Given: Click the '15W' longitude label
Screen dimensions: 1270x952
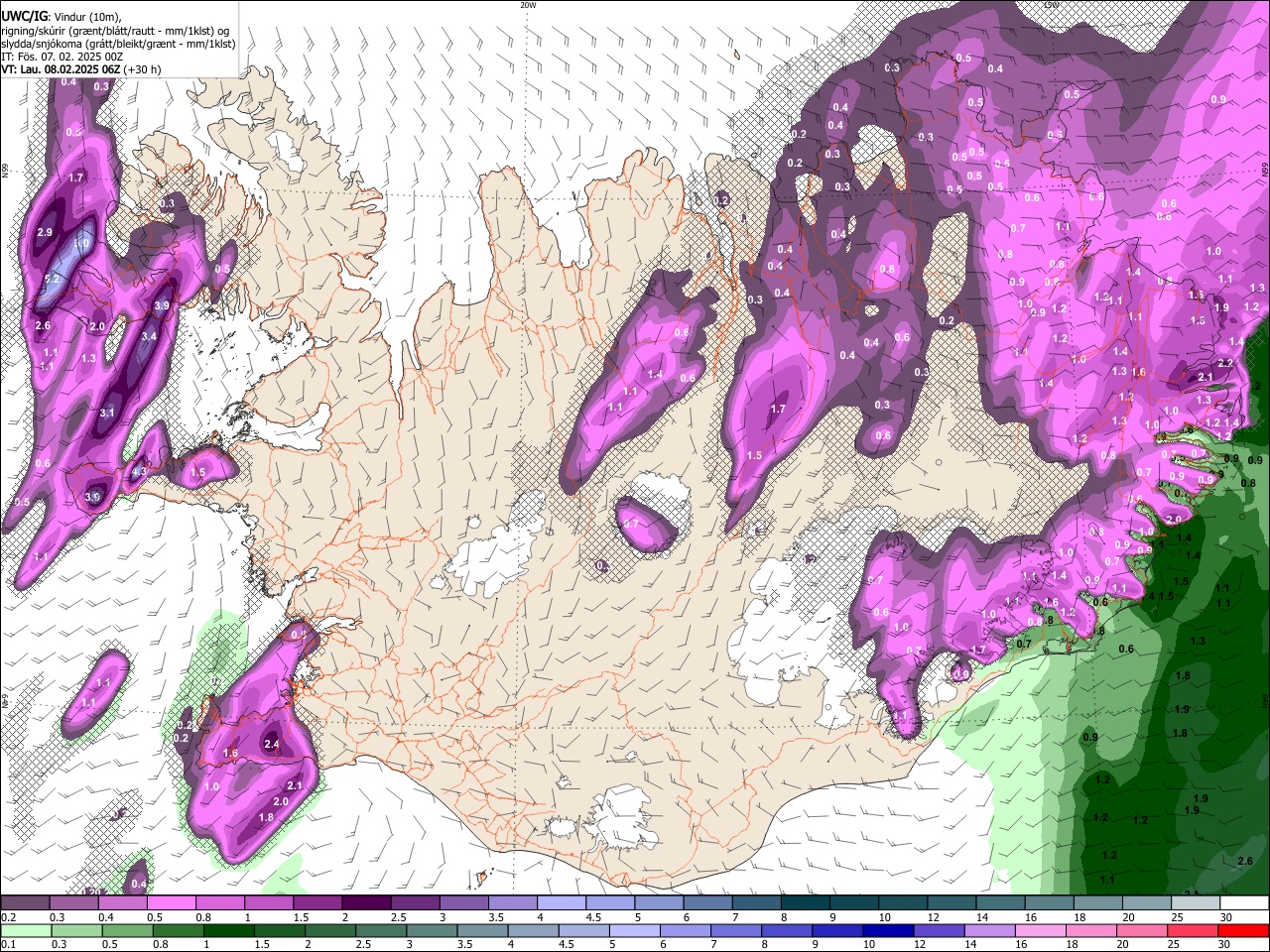Looking at the screenshot, I should pyautogui.click(x=1051, y=5).
